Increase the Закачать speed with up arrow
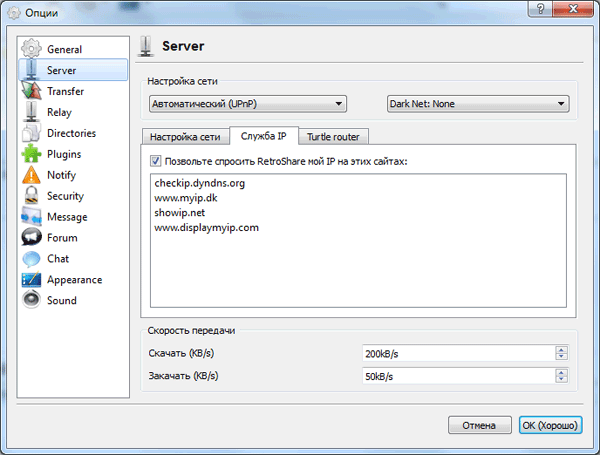Screen dimensions: 600x455 (x=561, y=373)
